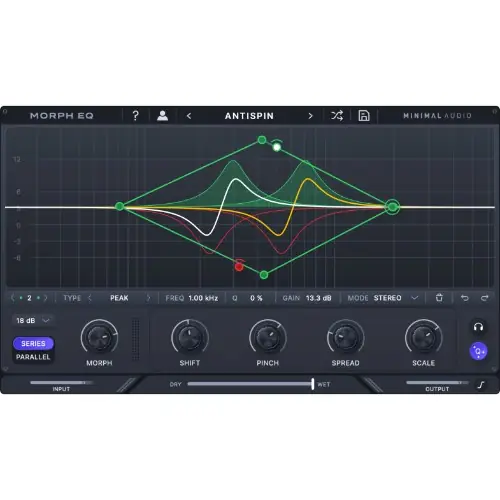
Task: Redo the last change
Action: [484, 298]
